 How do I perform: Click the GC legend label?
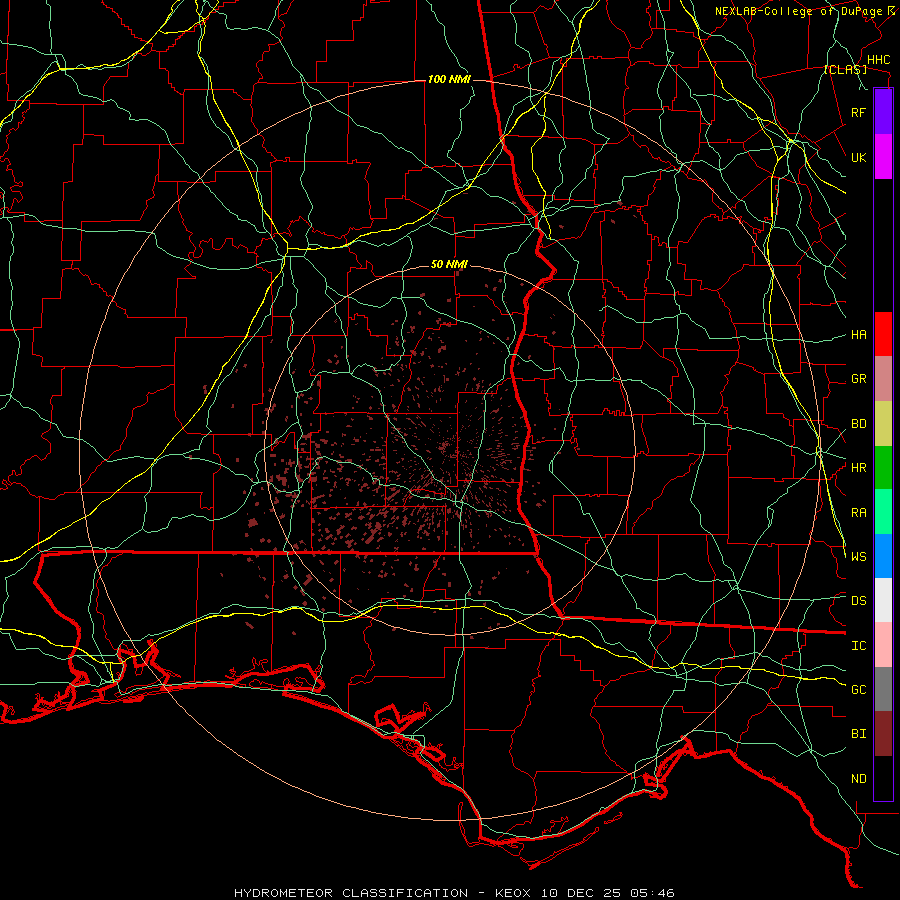point(858,690)
